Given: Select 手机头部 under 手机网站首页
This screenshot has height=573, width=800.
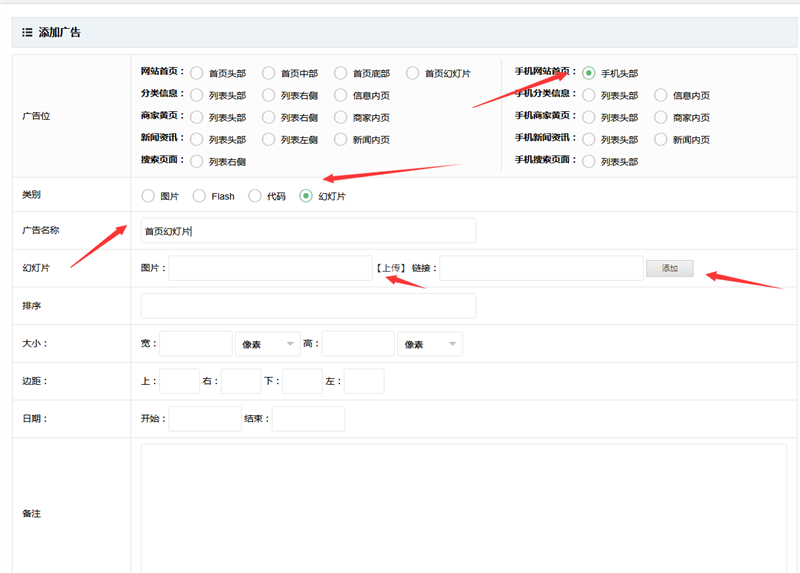Looking at the screenshot, I should 589,73.
